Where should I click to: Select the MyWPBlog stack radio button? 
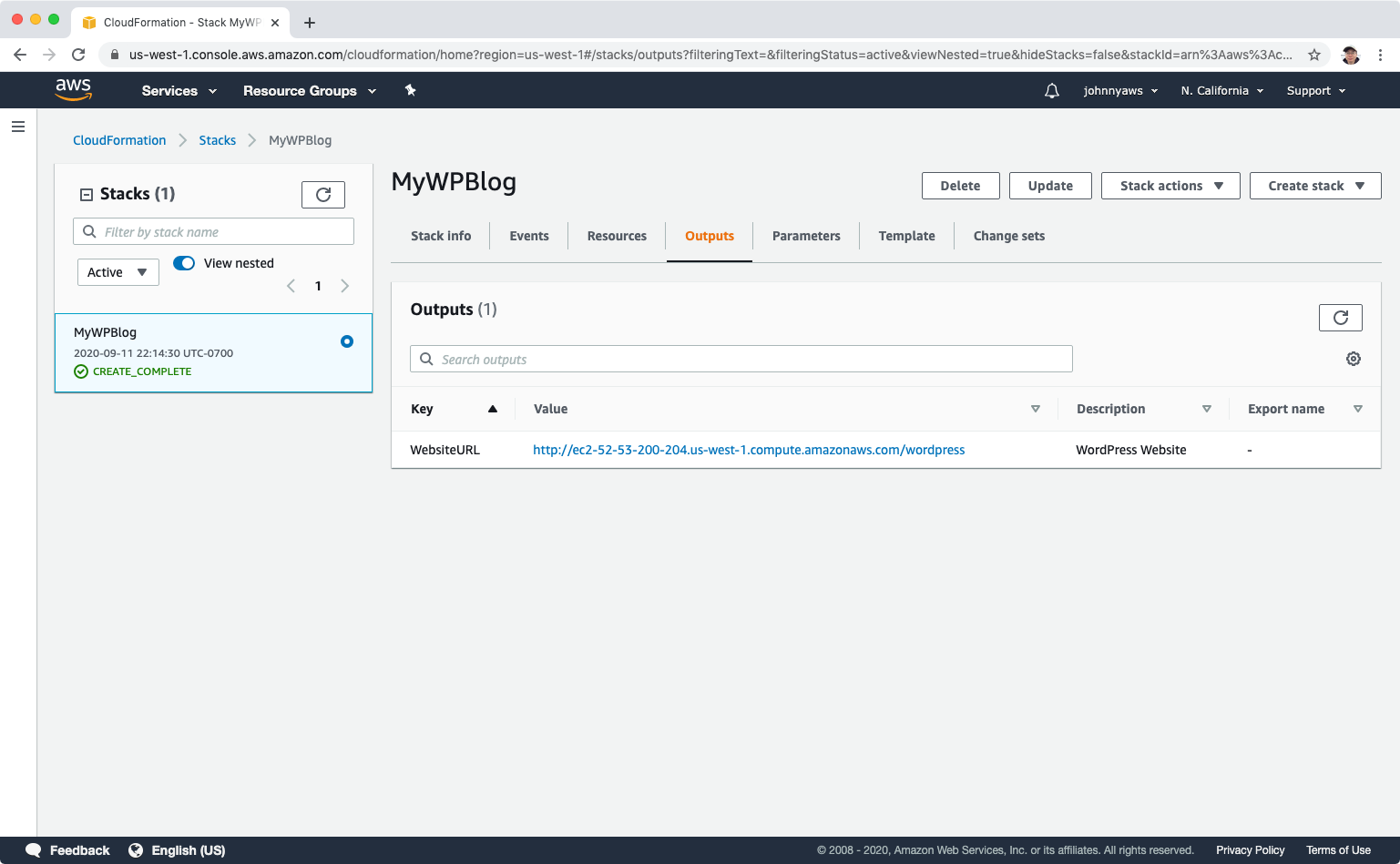[347, 341]
